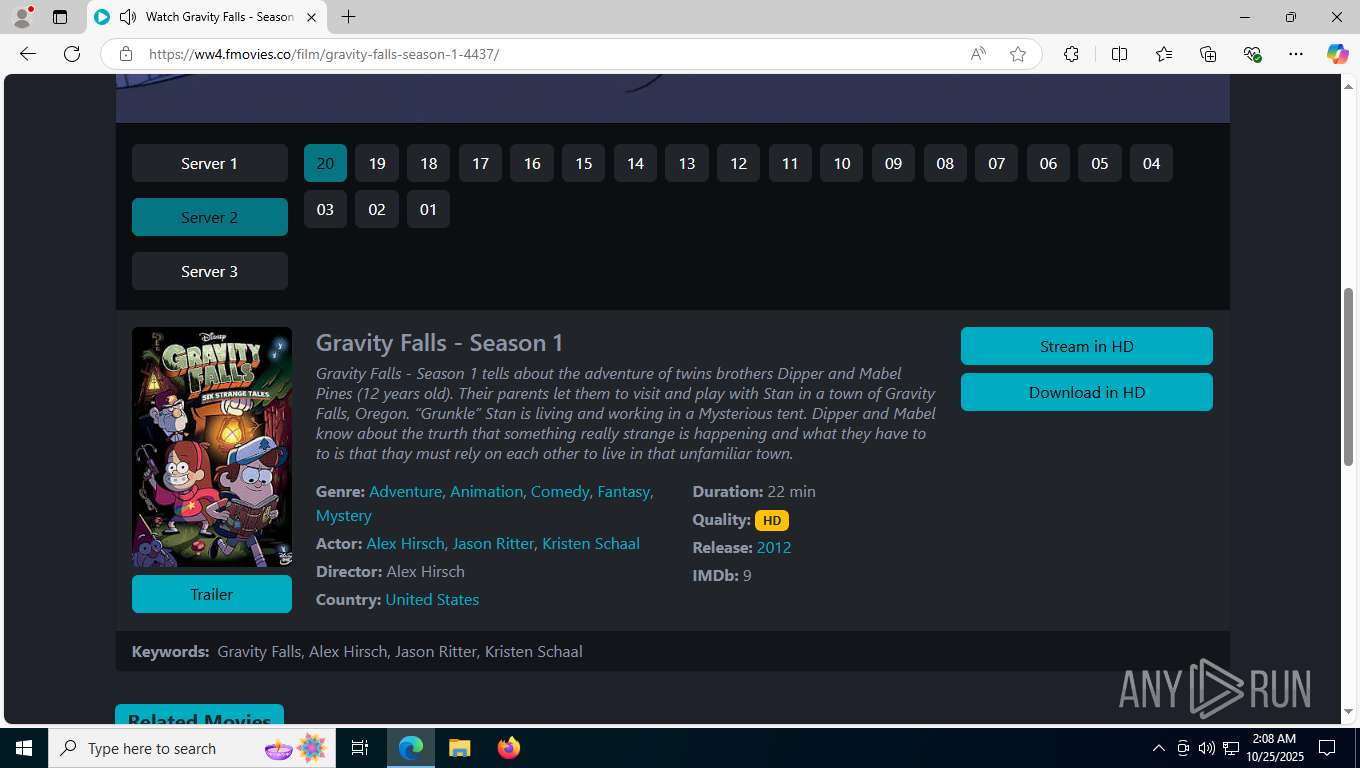
Task: Play episode 17
Action: pyautogui.click(x=480, y=163)
